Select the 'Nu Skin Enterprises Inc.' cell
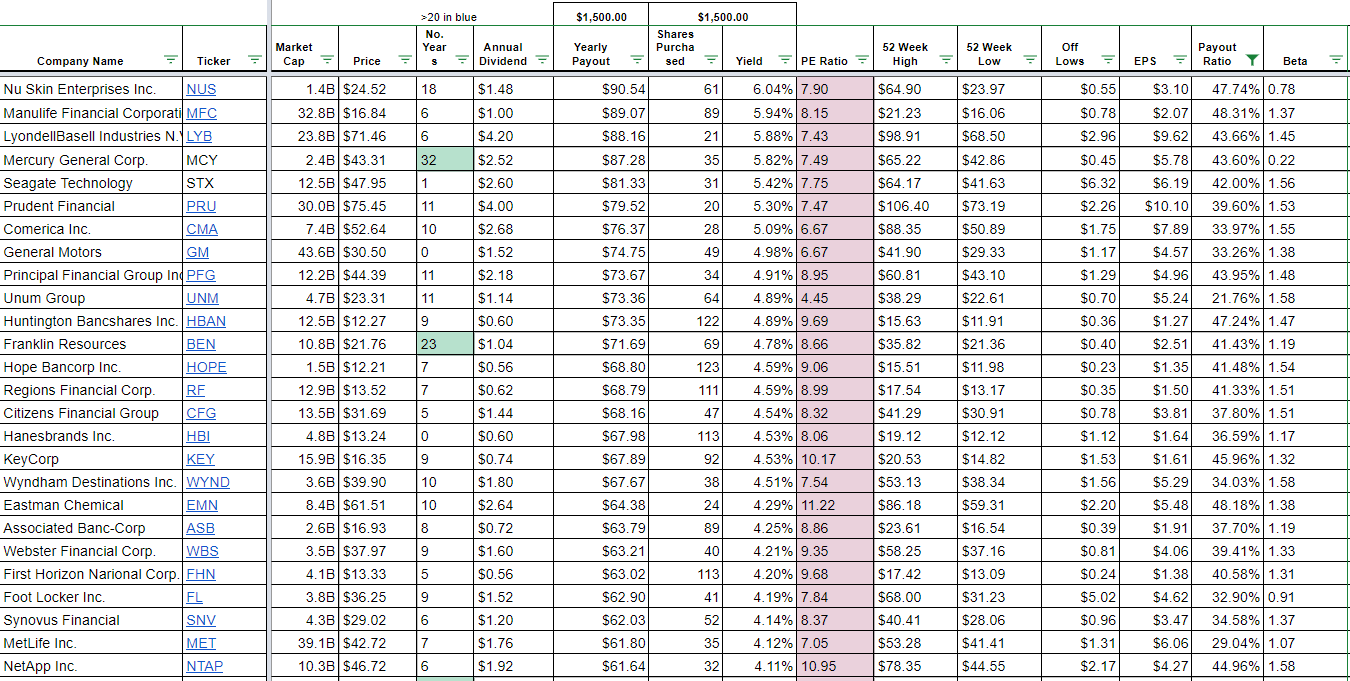 coord(92,90)
